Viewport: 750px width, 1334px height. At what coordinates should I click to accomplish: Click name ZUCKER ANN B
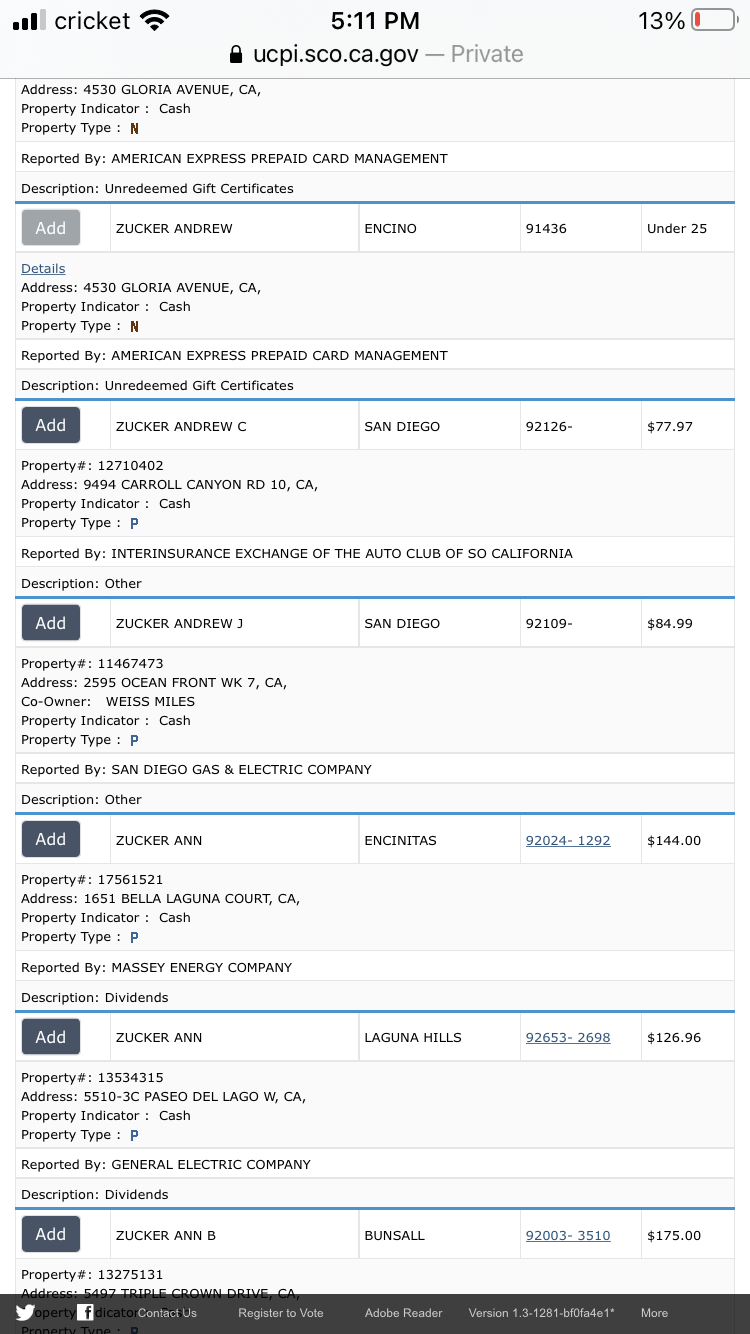pyautogui.click(x=166, y=1235)
